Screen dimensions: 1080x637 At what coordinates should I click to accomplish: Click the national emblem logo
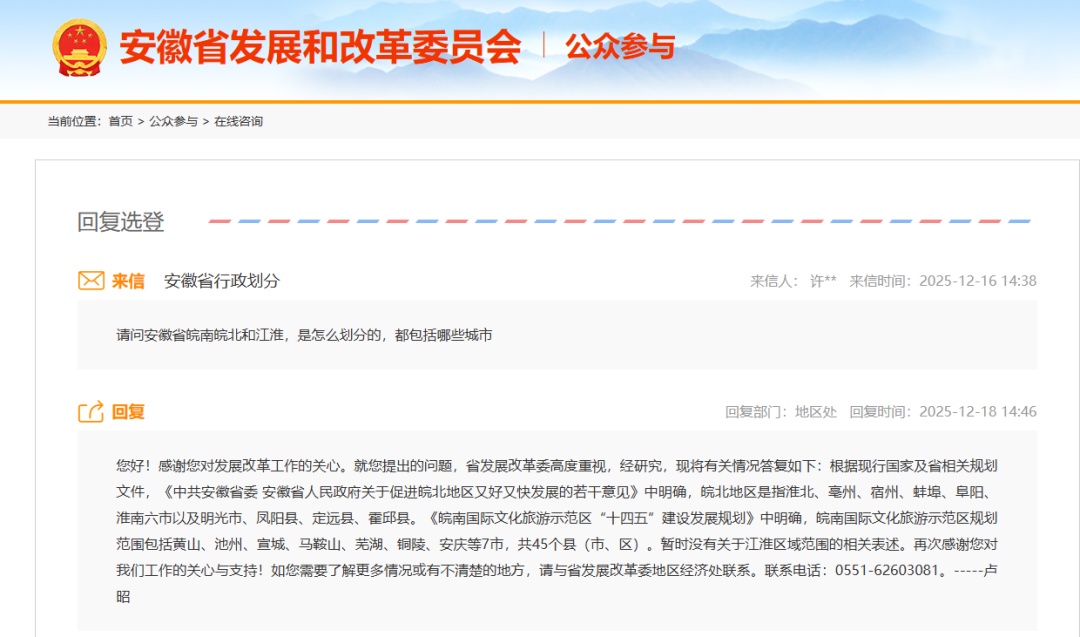pyautogui.click(x=77, y=44)
